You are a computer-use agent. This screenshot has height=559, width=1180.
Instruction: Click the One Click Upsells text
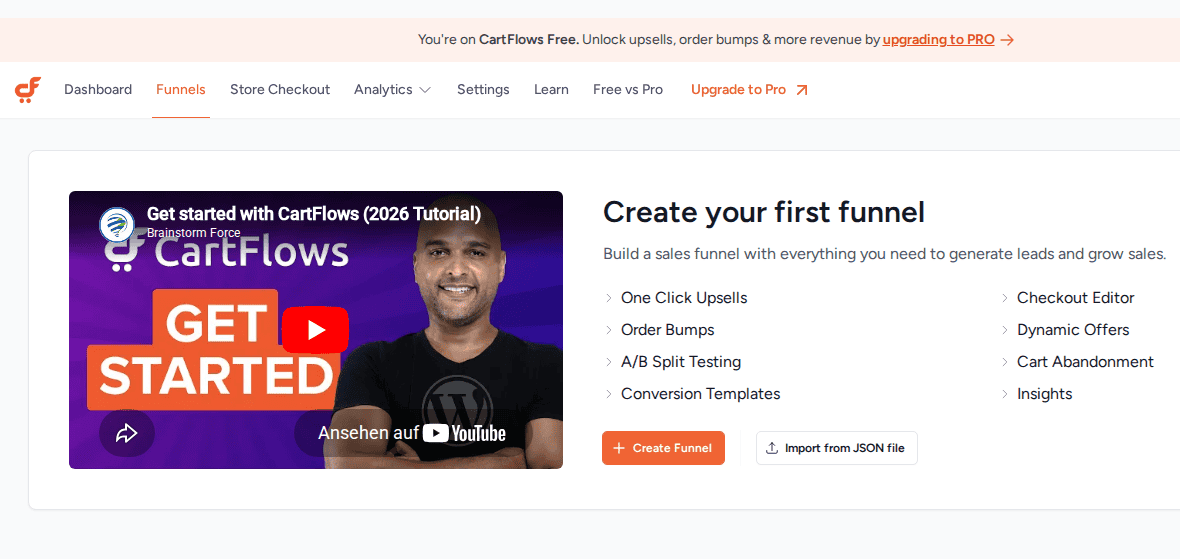[x=684, y=298]
